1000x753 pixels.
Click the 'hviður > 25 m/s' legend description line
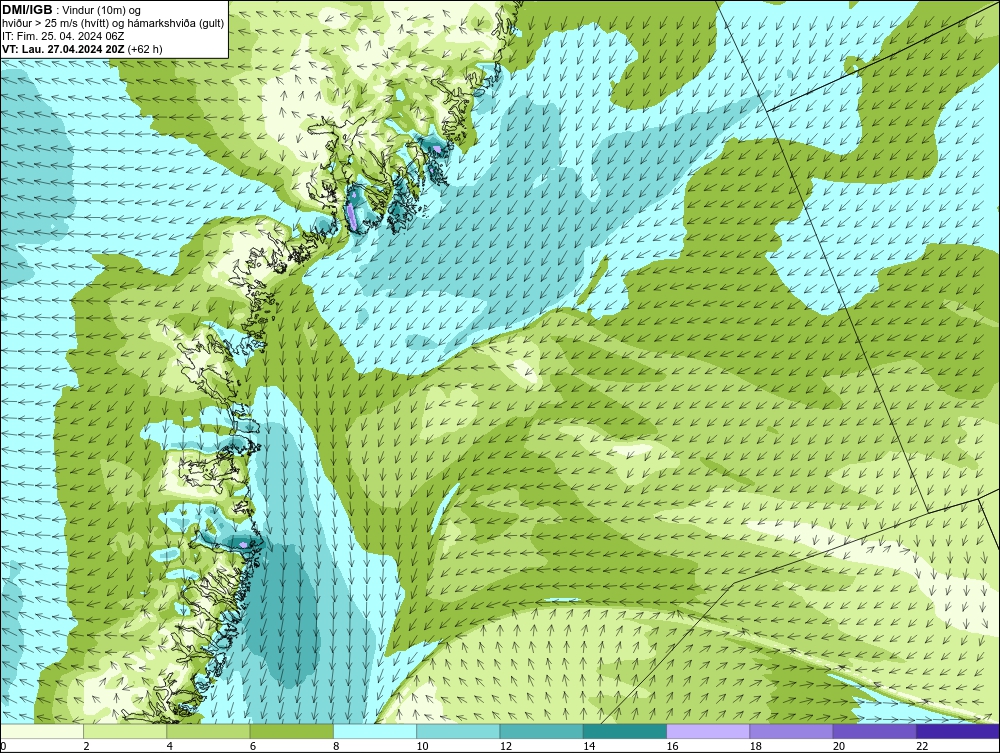[x=113, y=24]
